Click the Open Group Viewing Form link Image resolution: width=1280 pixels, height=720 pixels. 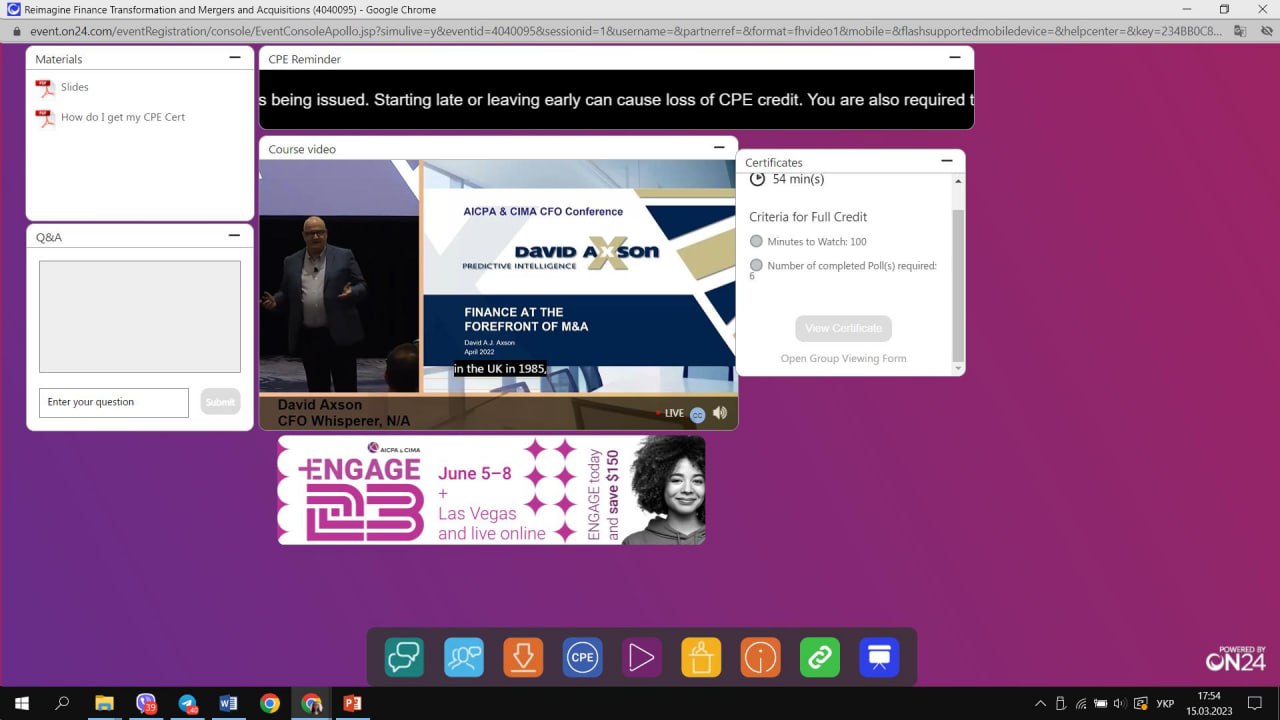[843, 358]
